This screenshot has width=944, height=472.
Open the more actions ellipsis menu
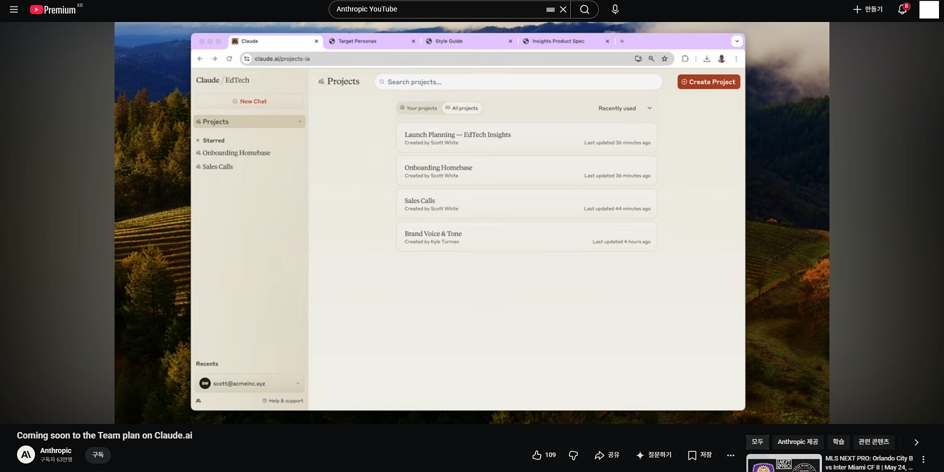(x=731, y=455)
